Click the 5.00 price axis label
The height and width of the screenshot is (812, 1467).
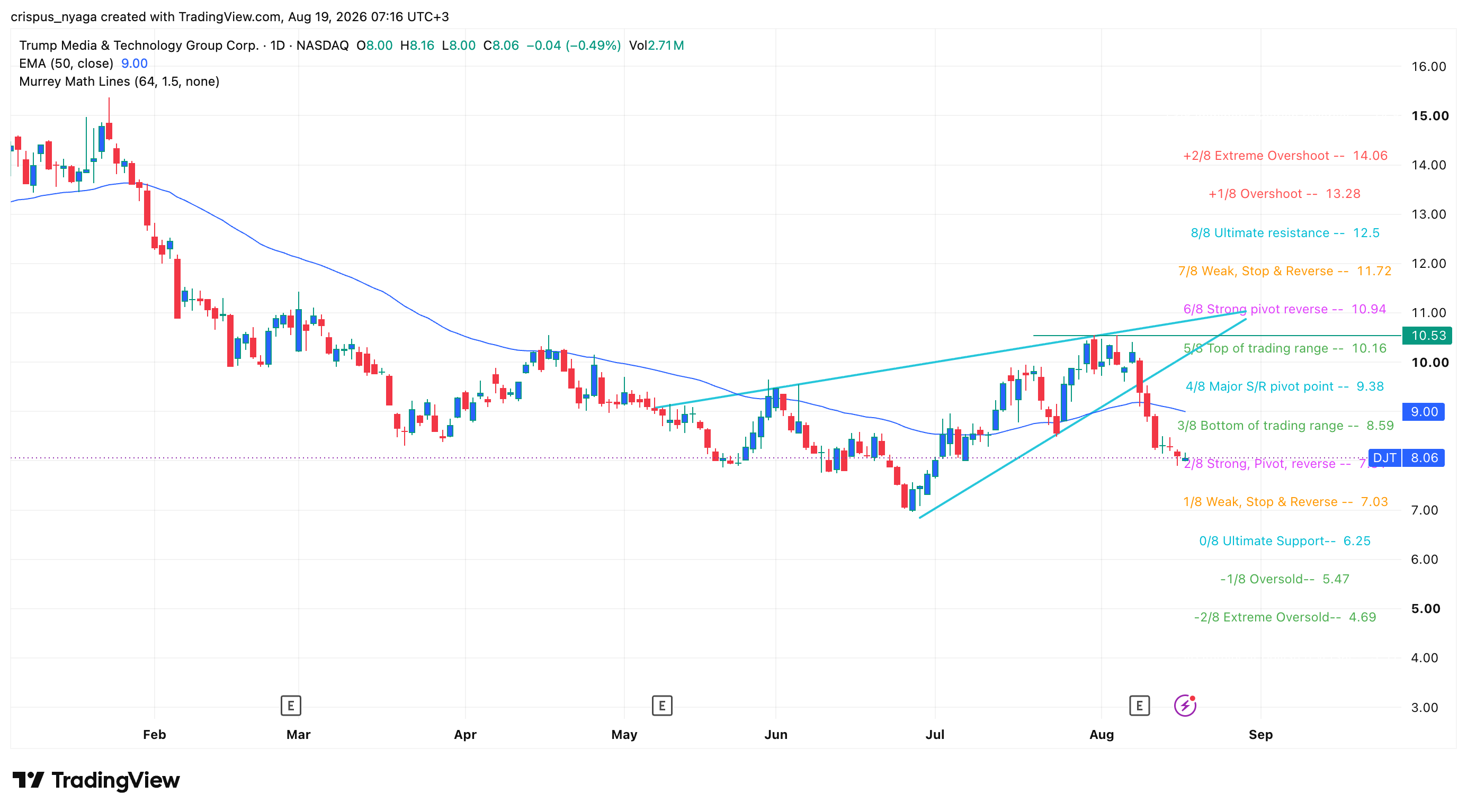[x=1426, y=609]
